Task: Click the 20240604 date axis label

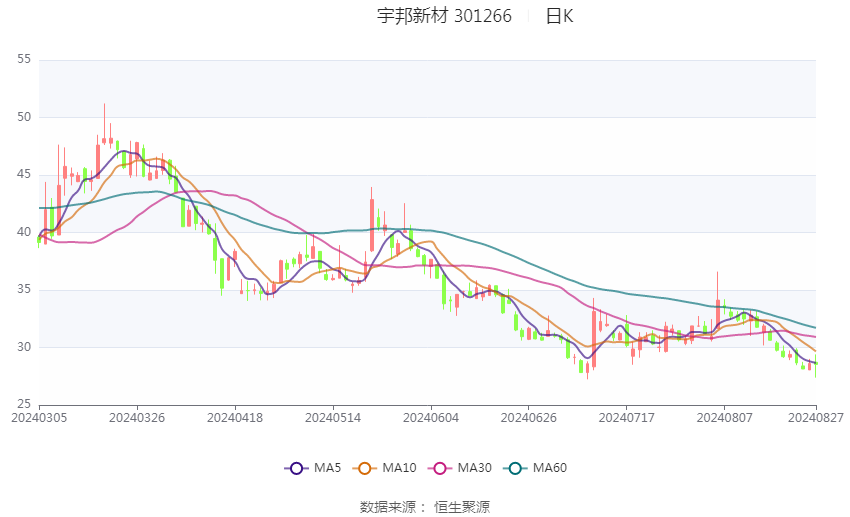Action: (x=431, y=418)
